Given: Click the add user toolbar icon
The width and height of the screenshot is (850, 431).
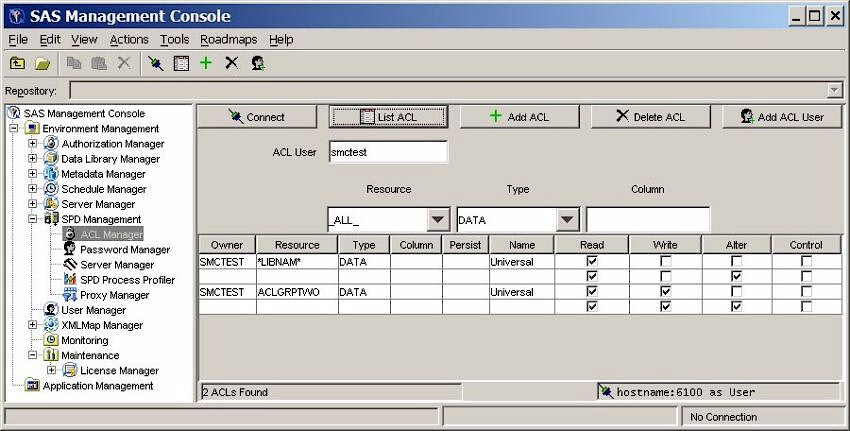Looking at the screenshot, I should click(258, 64).
